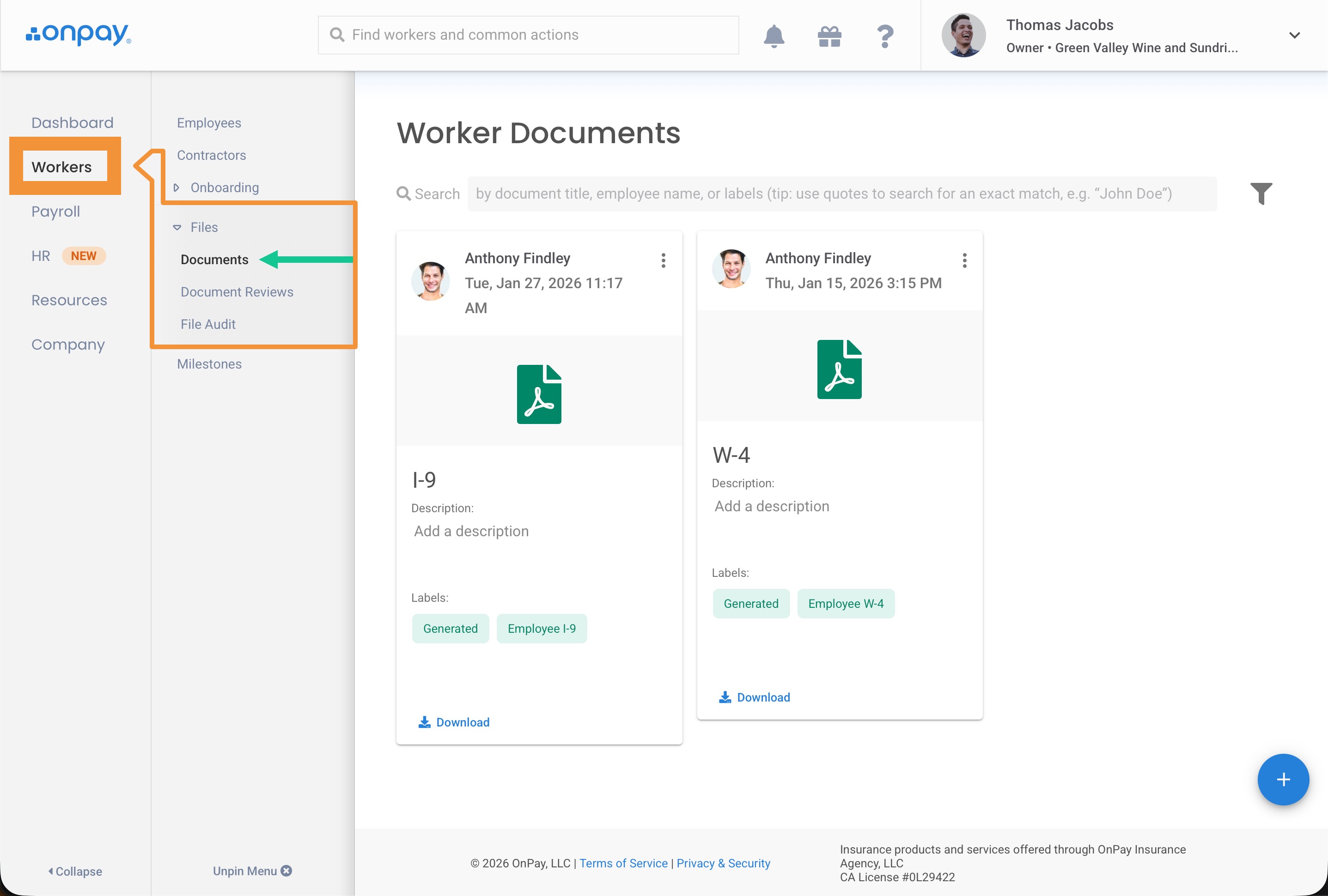Open the notifications bell

point(774,36)
